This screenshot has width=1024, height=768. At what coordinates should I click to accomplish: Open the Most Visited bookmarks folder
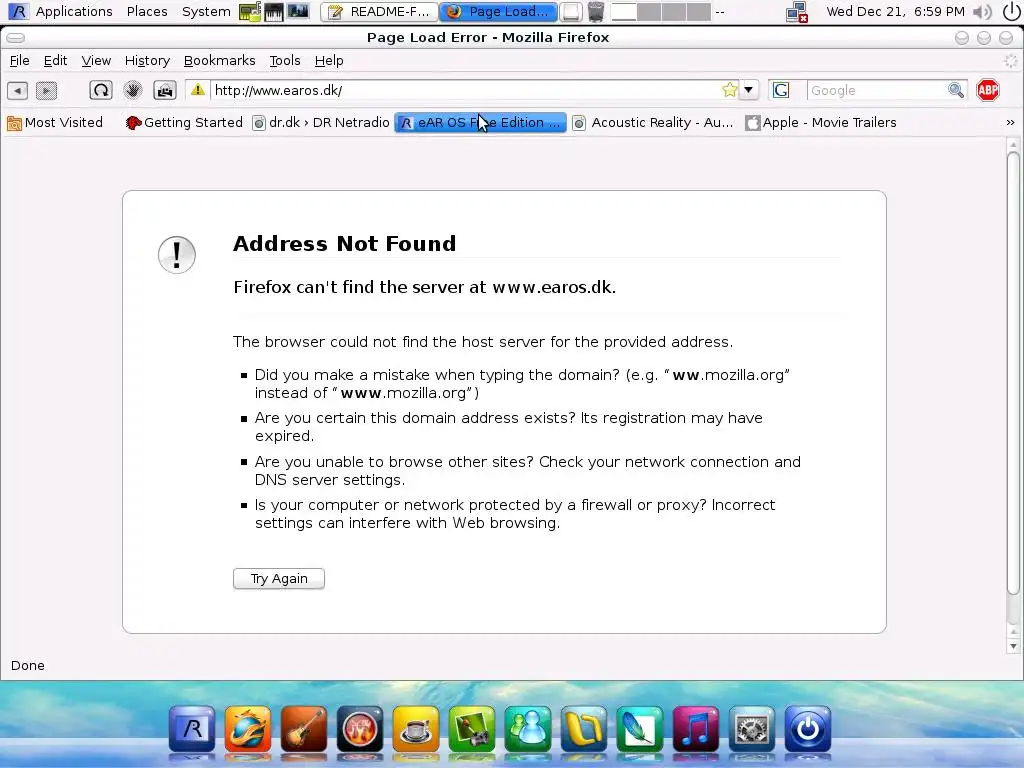(55, 123)
